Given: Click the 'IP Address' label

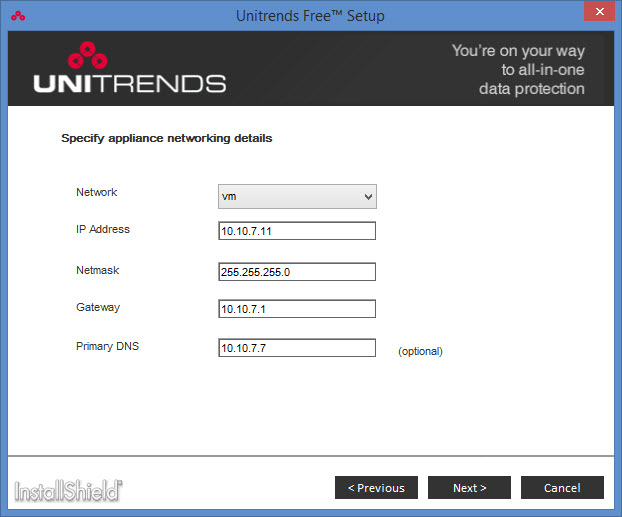Looking at the screenshot, I should click(x=103, y=229).
